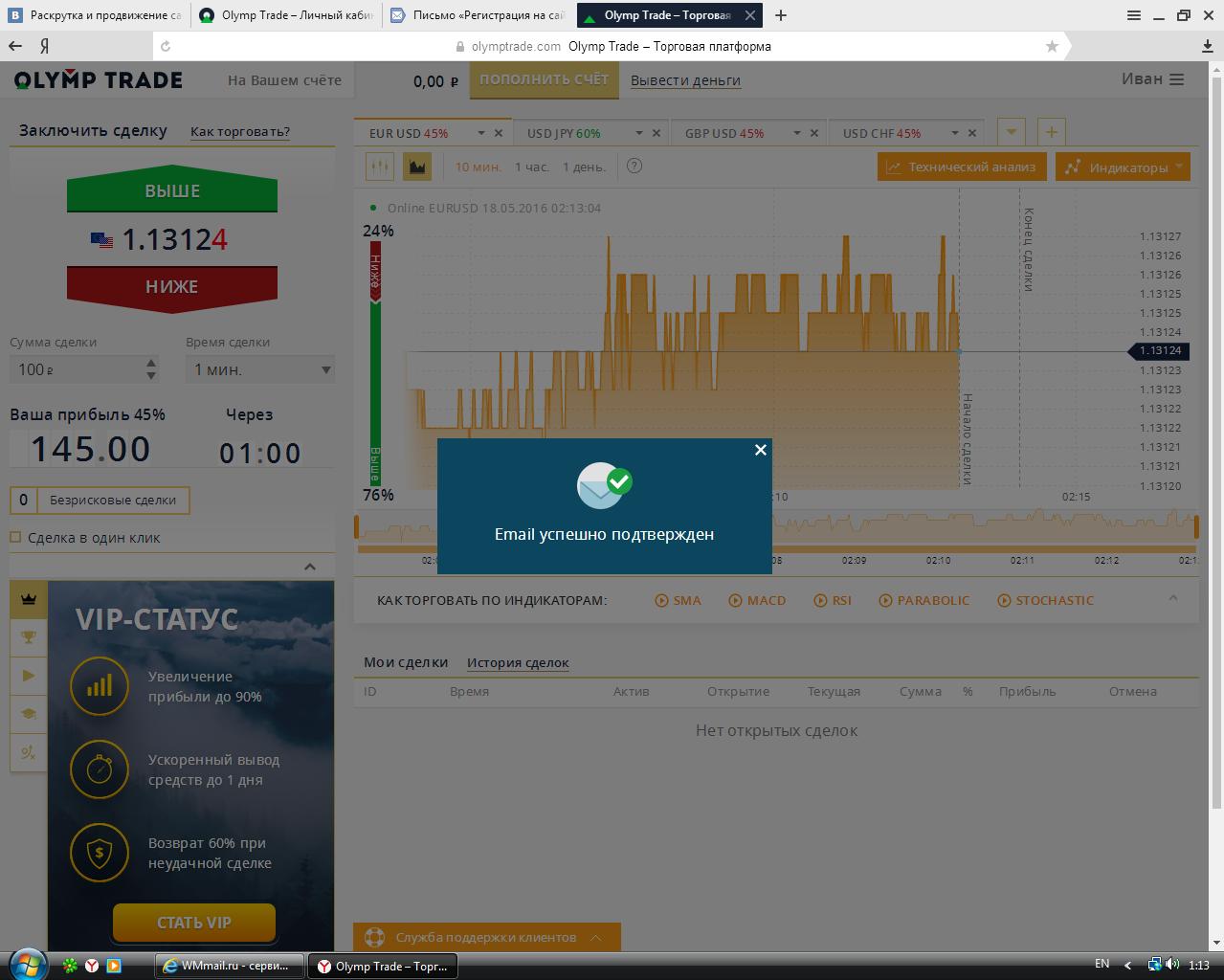Open Служба поддержки клиентов panel

[x=487, y=937]
